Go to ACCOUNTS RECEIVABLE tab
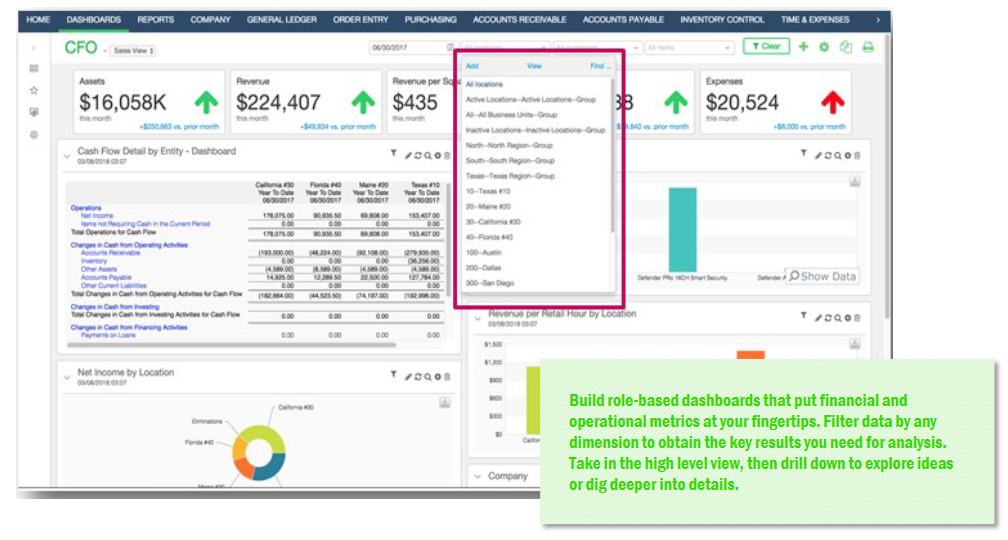1008x540 pixels. [x=519, y=20]
